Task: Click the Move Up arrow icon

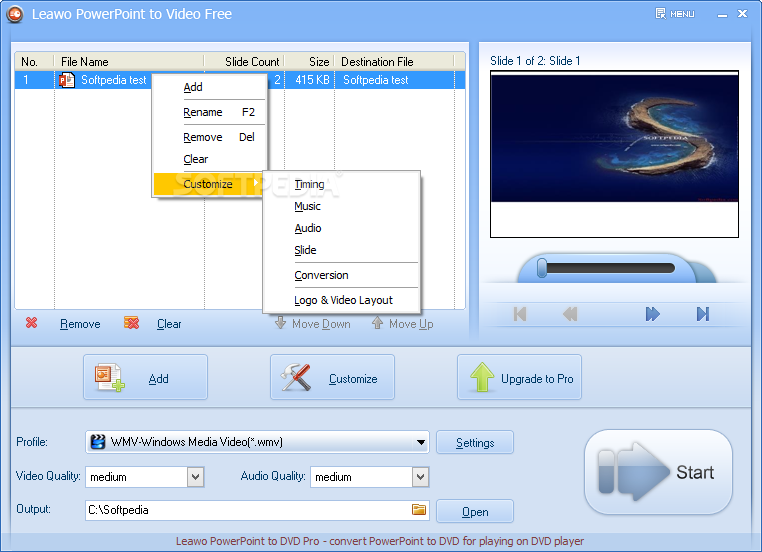Action: coord(377,323)
